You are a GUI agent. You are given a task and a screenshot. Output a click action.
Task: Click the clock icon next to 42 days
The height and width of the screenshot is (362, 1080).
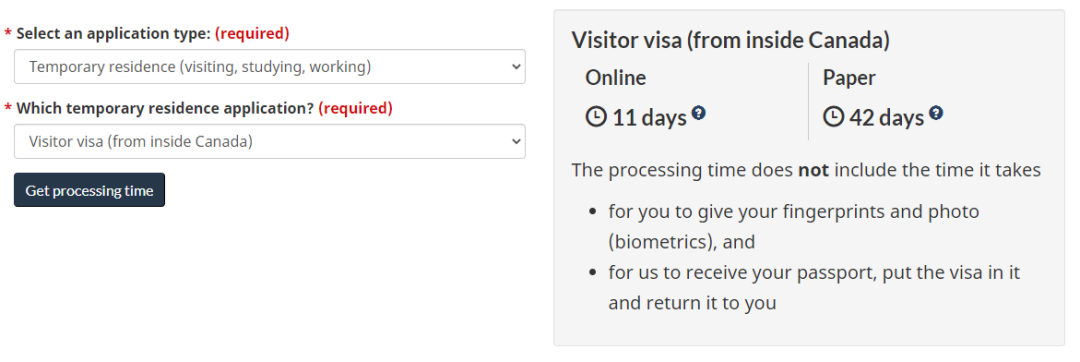point(833,118)
